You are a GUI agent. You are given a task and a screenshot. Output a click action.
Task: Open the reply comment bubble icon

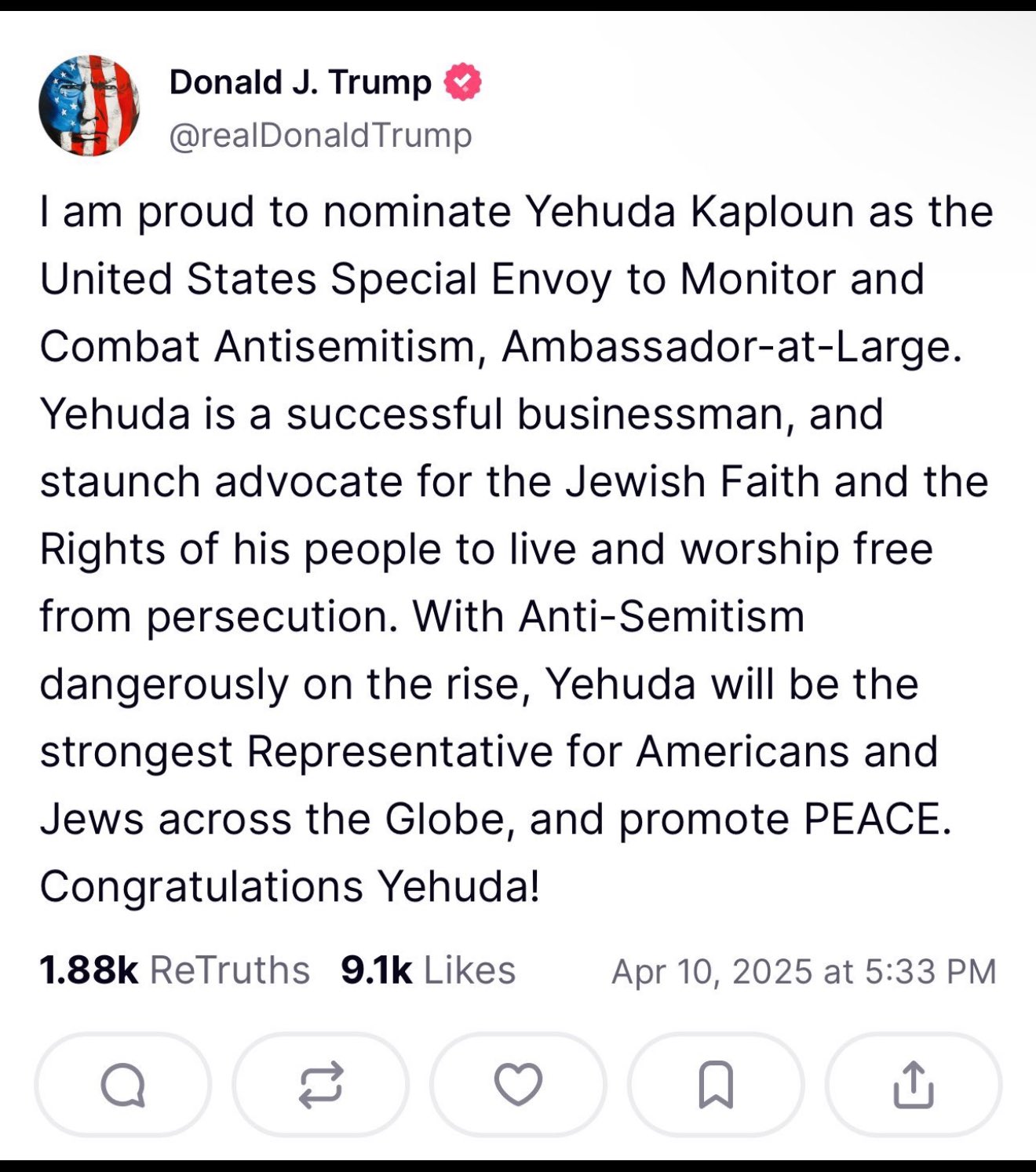tap(123, 1085)
